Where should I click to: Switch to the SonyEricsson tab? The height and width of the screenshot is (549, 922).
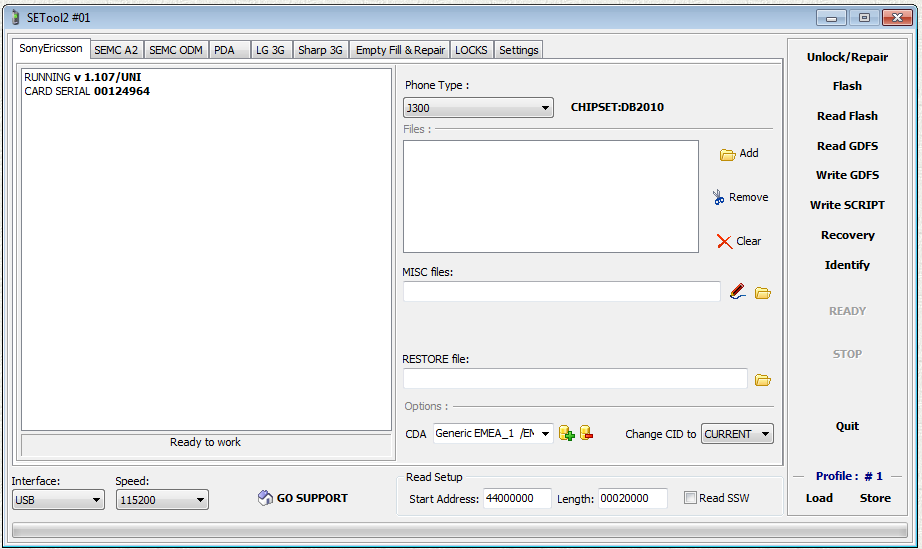(x=51, y=48)
